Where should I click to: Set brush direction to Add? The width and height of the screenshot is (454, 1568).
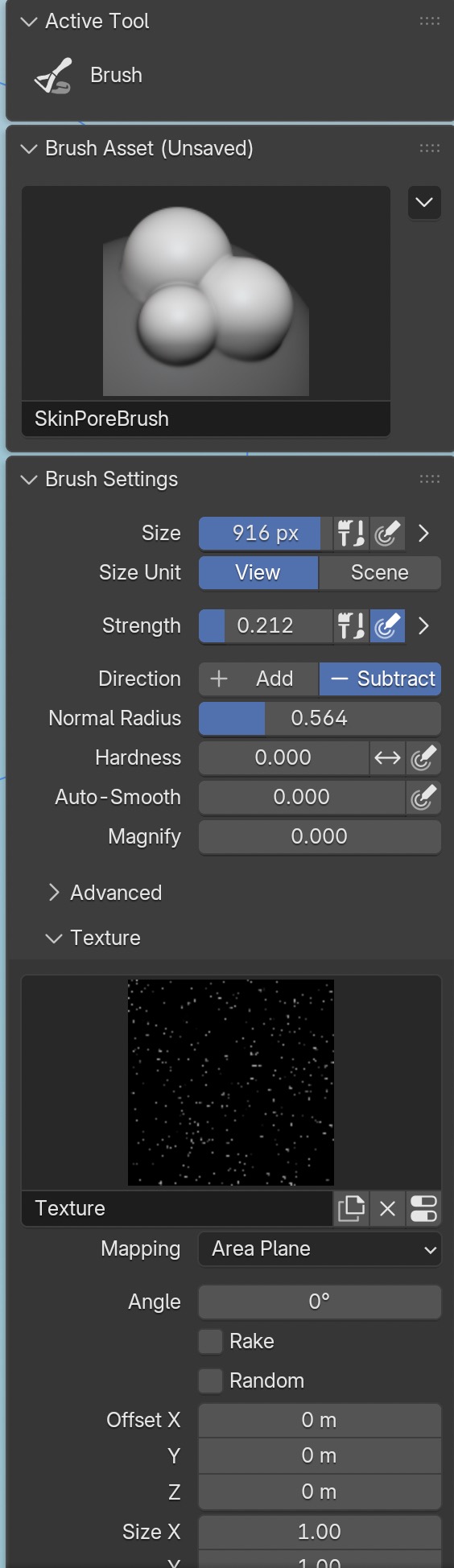pos(258,679)
